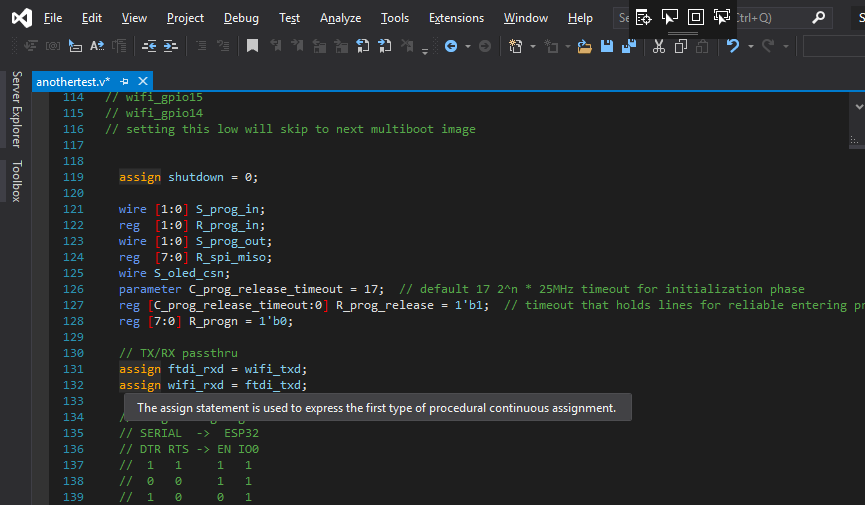Image resolution: width=865 pixels, height=505 pixels.
Task: Open the Debug menu
Action: pyautogui.click(x=241, y=18)
